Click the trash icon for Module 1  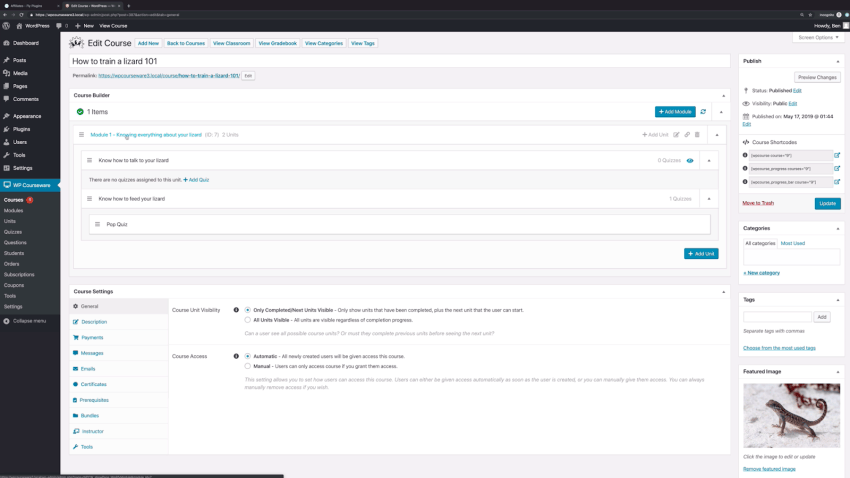pyautogui.click(x=697, y=135)
